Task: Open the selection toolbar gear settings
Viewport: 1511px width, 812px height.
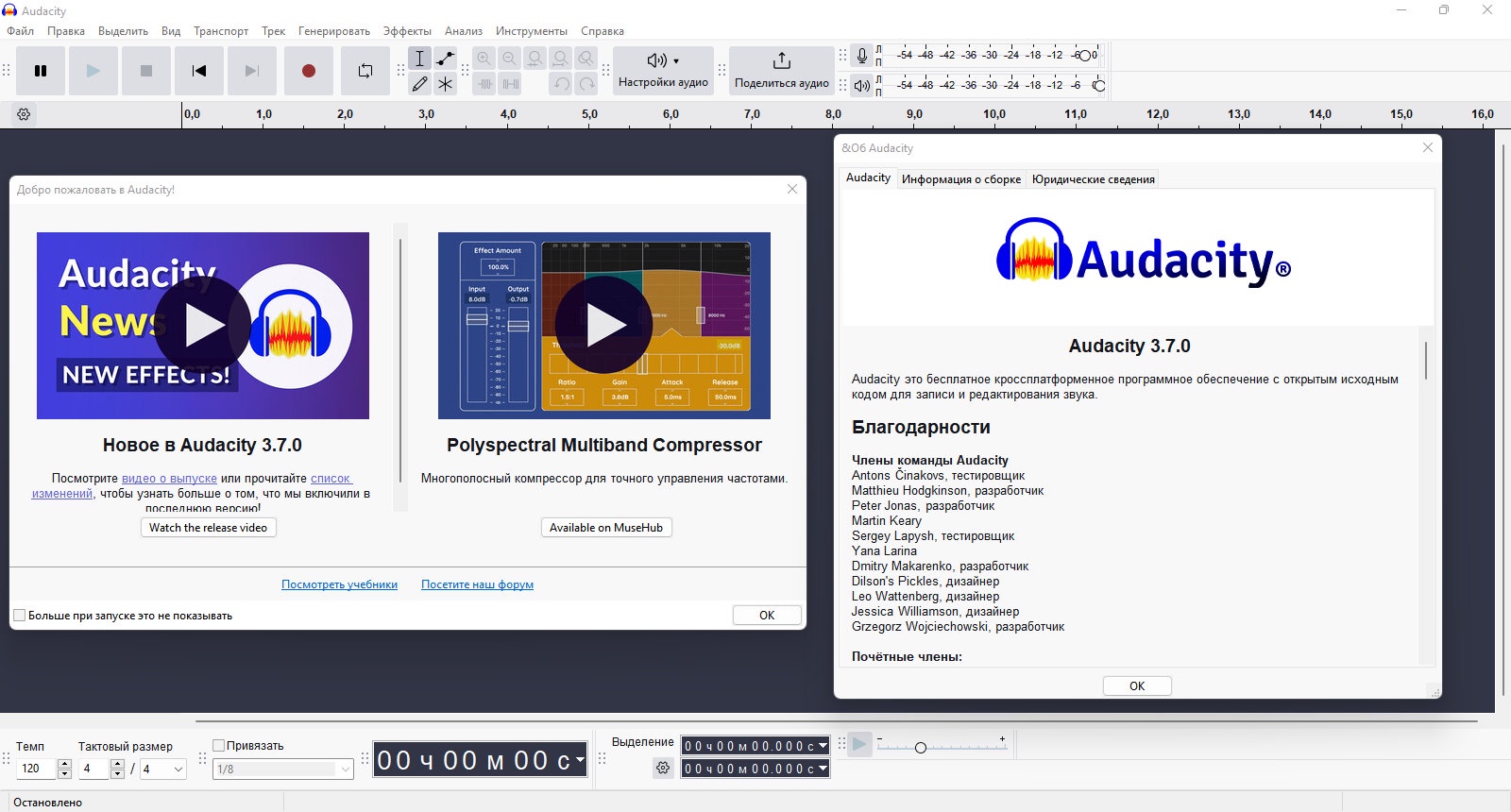Action: [x=663, y=768]
